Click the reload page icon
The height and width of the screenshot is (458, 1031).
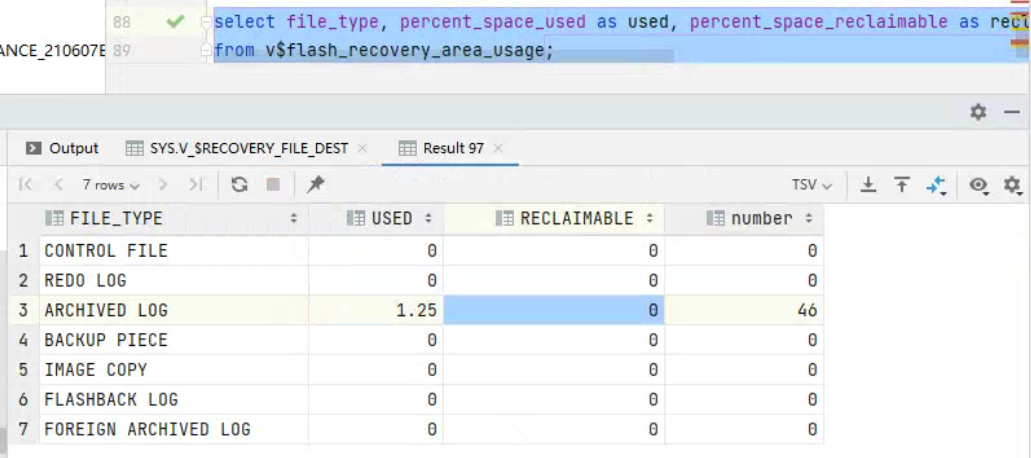point(239,185)
